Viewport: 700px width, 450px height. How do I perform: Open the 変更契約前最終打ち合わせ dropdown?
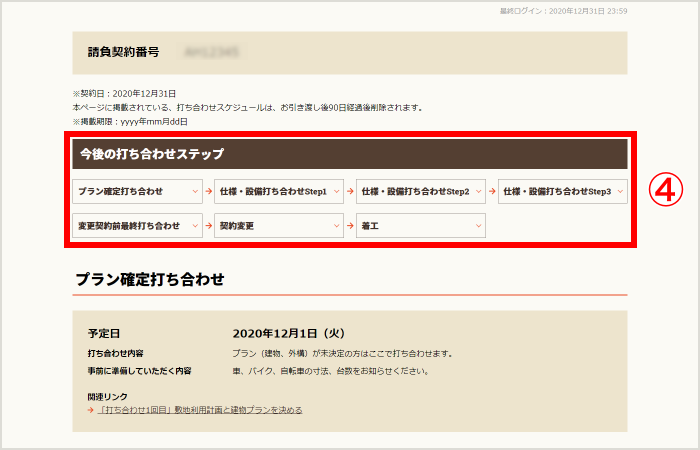click(137, 225)
